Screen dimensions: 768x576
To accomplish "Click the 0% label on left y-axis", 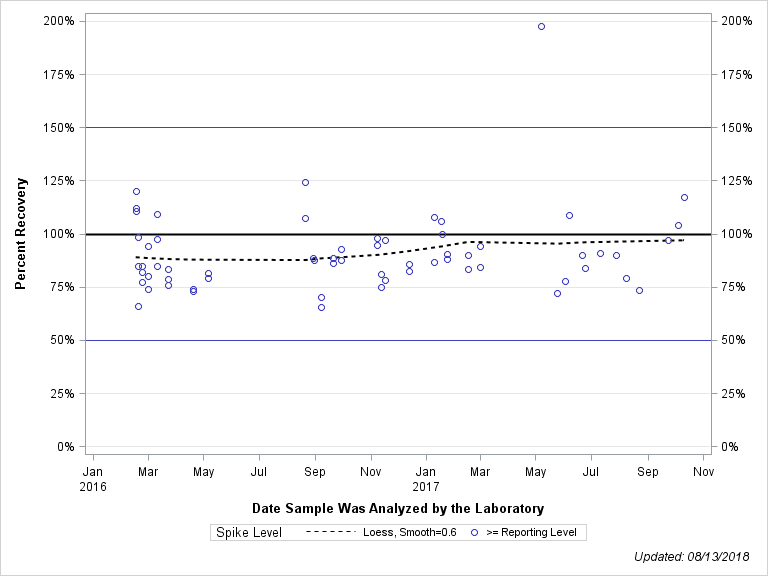I will click(x=66, y=447).
